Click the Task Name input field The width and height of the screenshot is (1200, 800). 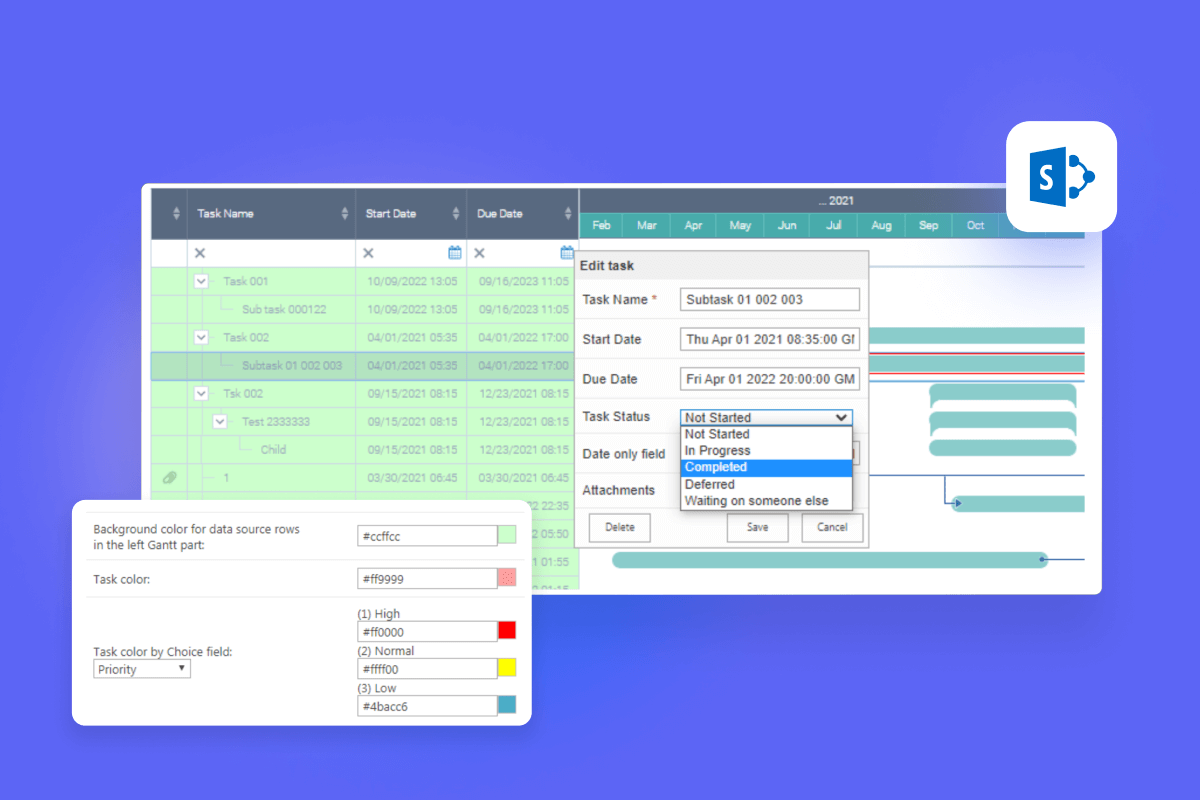tap(769, 299)
